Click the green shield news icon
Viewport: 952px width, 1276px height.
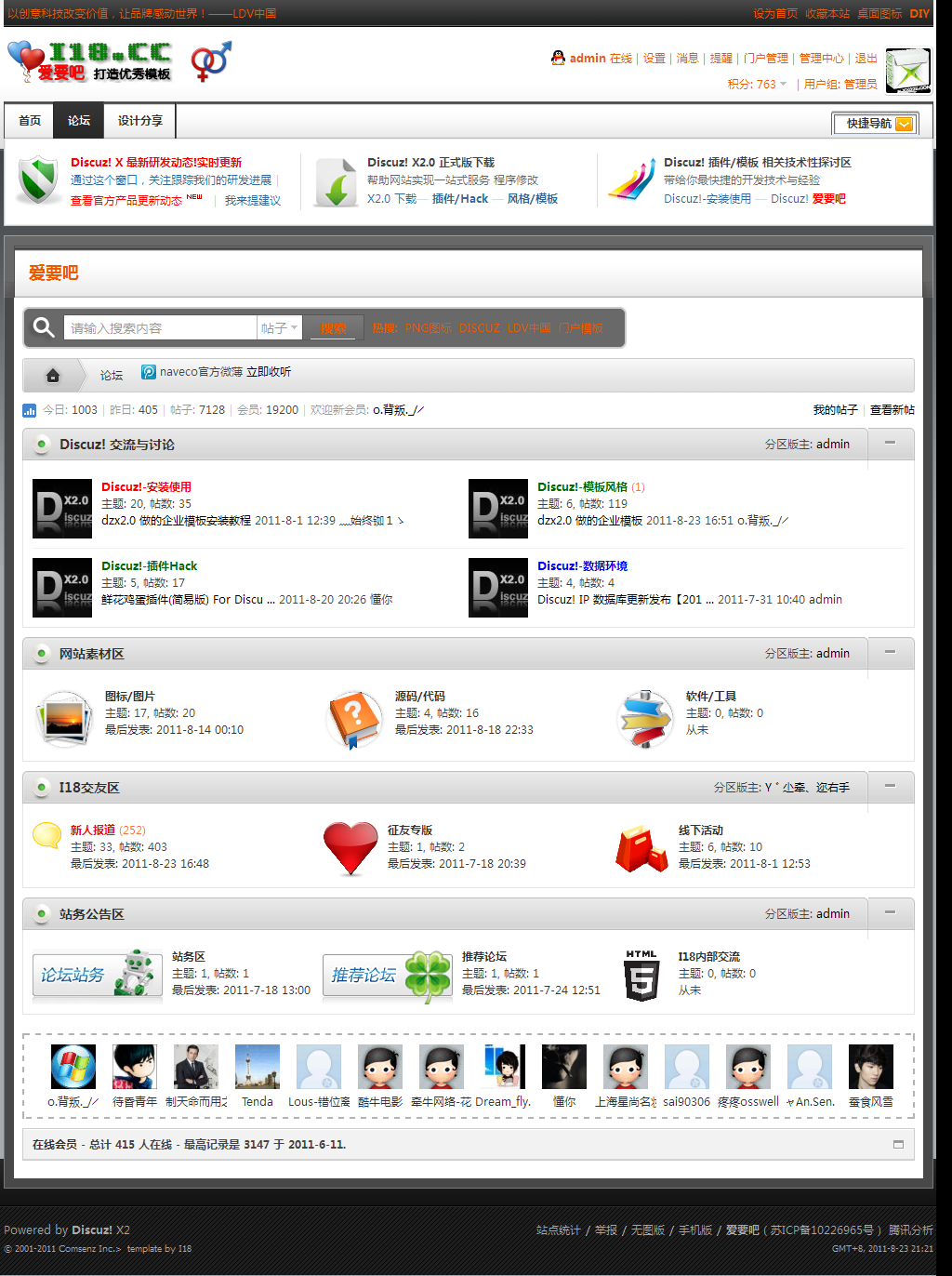(38, 179)
